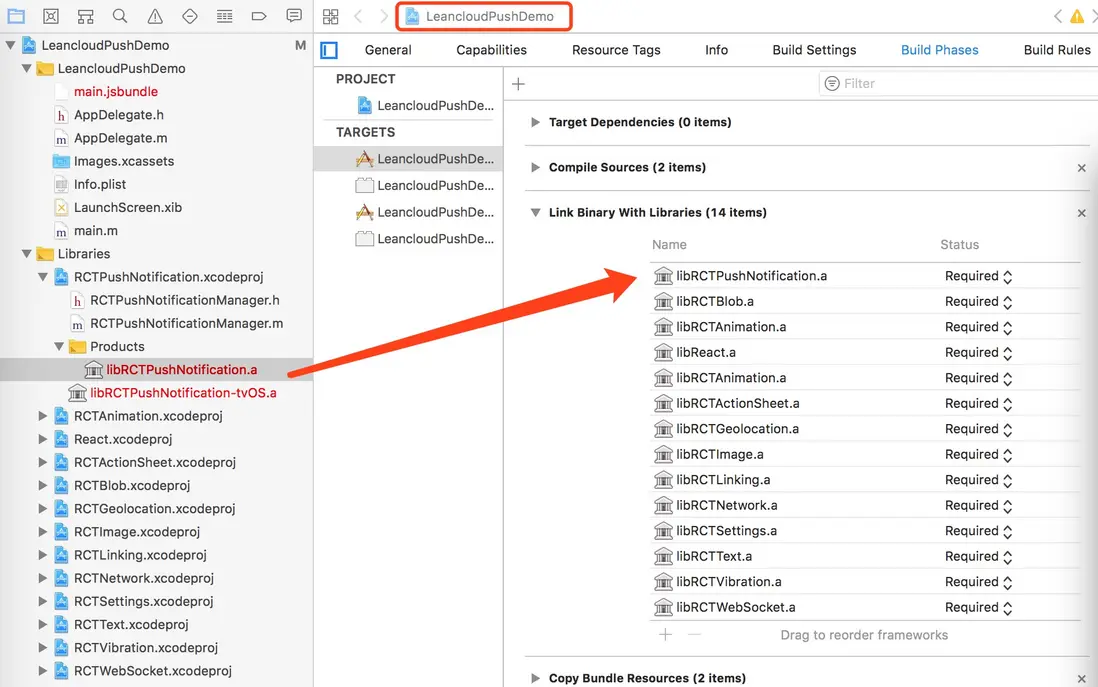1098x687 pixels.
Task: Open Images.xcassets asset catalog
Action: click(123, 161)
